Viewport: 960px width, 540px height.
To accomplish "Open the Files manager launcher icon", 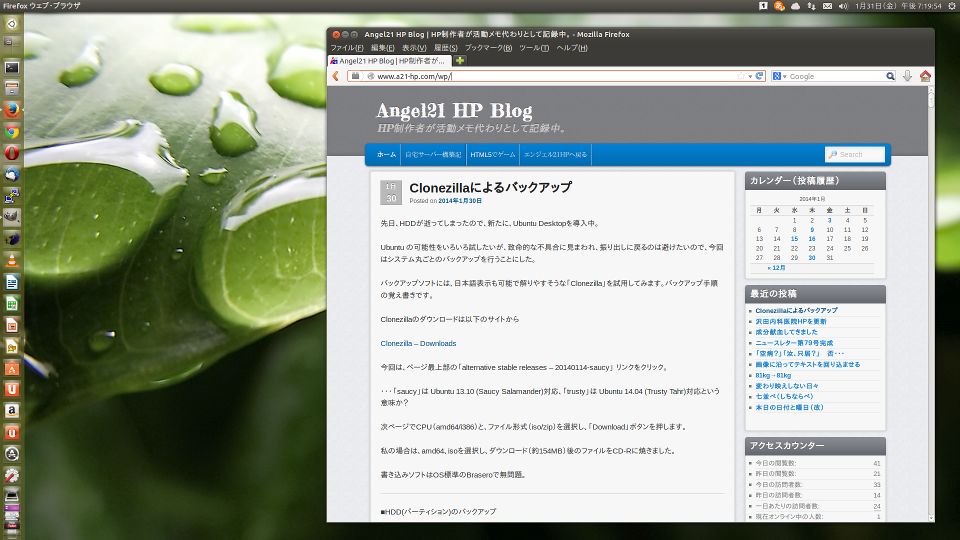I will (12, 89).
